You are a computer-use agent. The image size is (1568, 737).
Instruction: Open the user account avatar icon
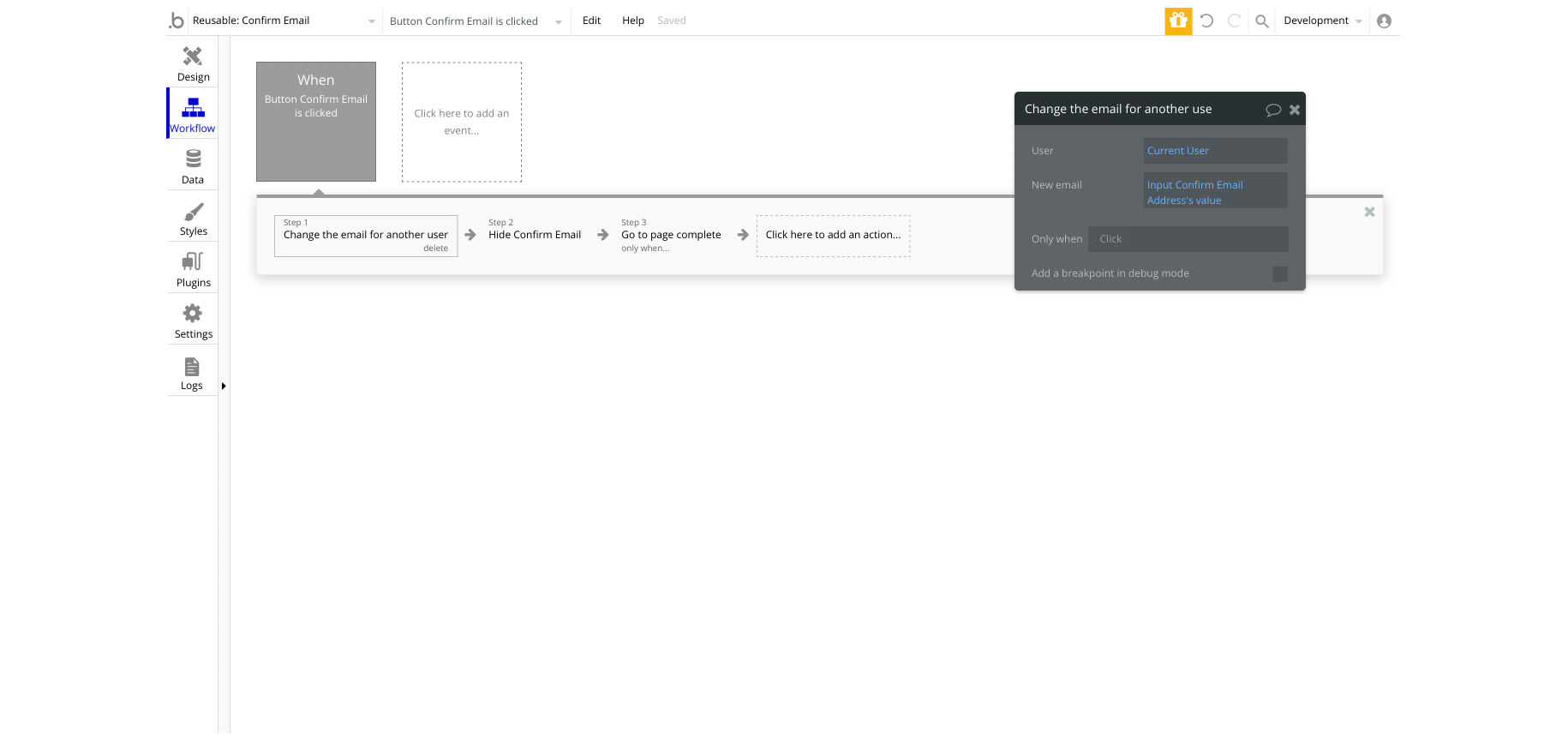pyautogui.click(x=1384, y=21)
